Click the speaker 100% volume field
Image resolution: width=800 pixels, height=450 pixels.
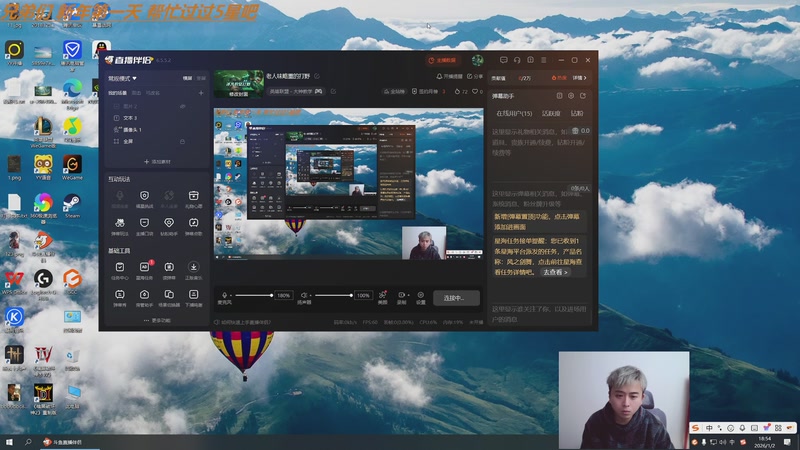(363, 295)
